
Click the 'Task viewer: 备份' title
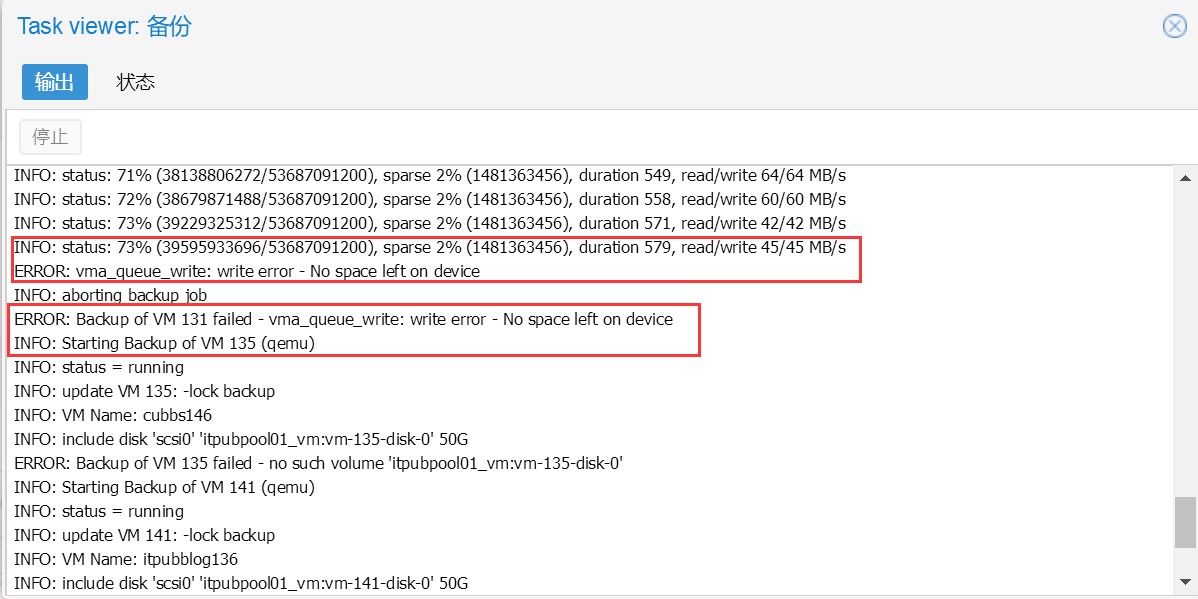[104, 27]
